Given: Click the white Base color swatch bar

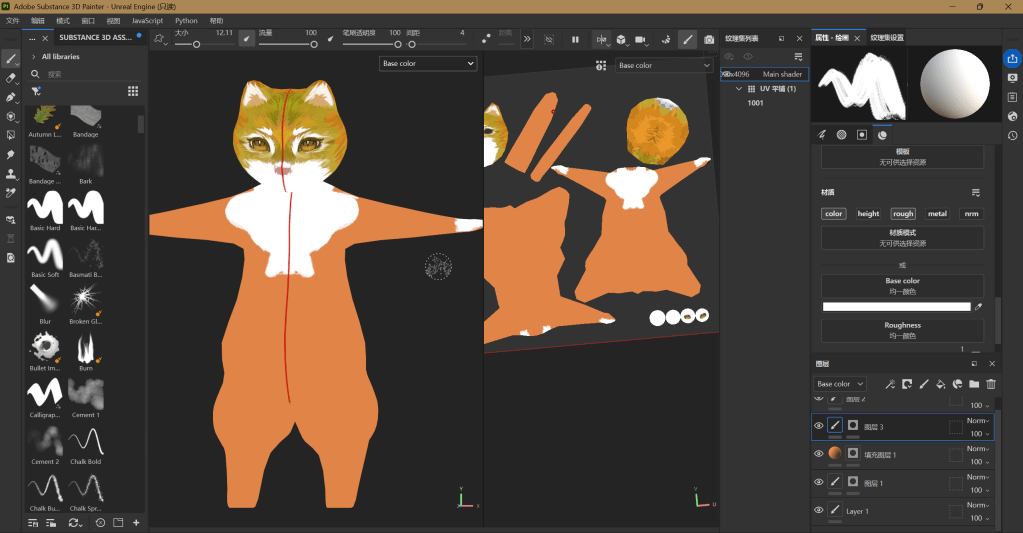Looking at the screenshot, I should pyautogui.click(x=896, y=307).
